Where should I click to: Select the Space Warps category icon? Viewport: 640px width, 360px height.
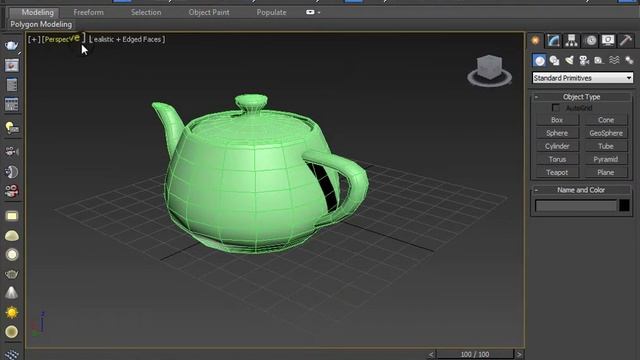click(x=614, y=60)
